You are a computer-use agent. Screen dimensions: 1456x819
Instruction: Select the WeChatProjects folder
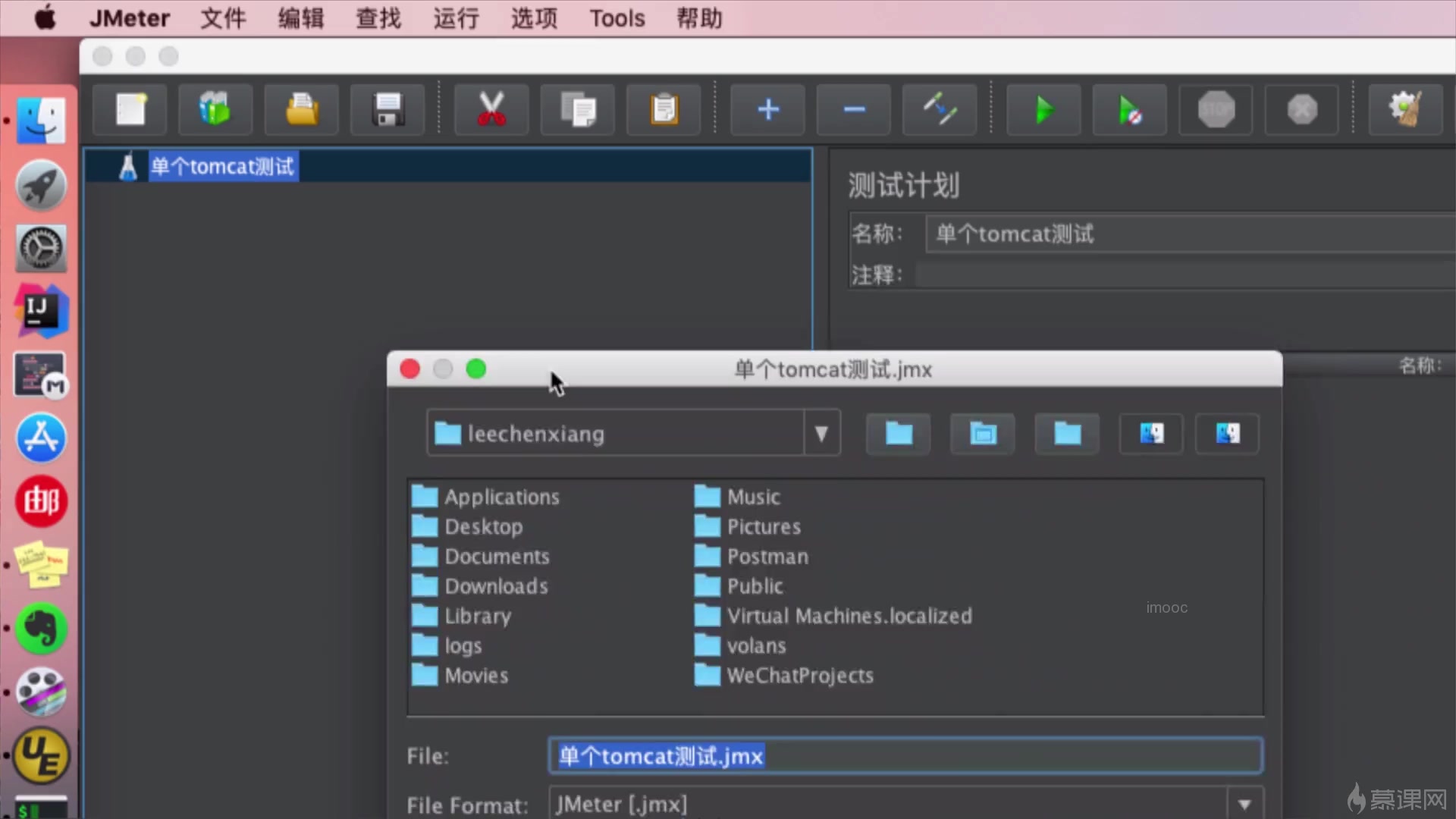(x=799, y=676)
